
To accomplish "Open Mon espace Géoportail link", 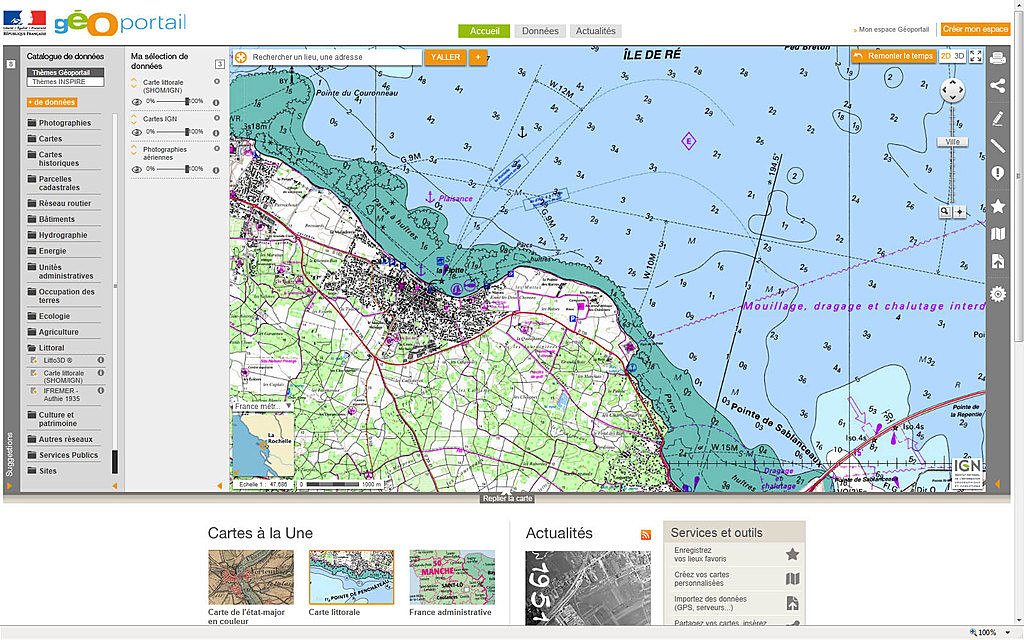I will 893,29.
